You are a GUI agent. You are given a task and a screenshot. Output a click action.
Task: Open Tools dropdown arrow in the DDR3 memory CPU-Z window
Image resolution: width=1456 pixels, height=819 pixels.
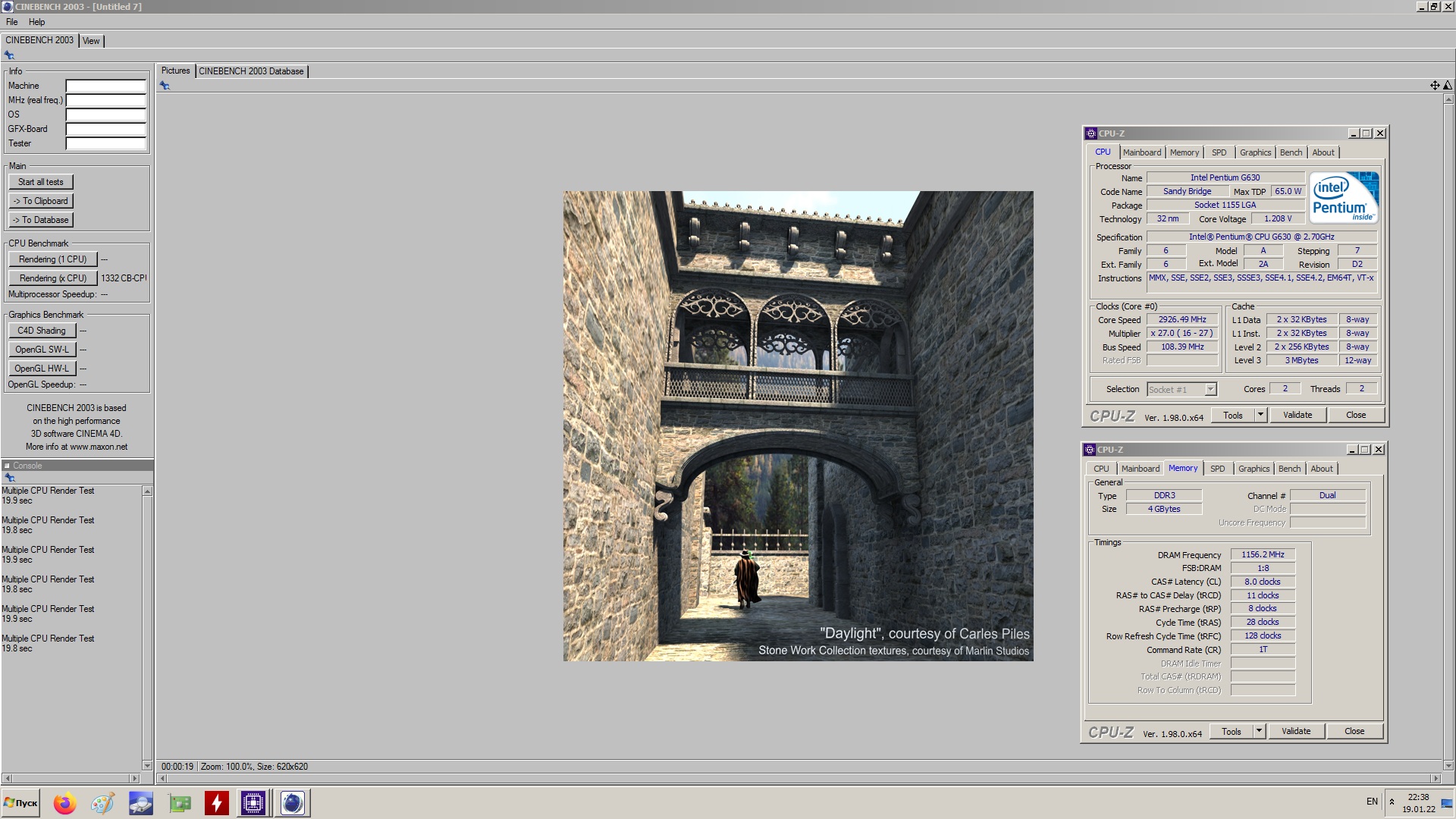(x=1259, y=731)
